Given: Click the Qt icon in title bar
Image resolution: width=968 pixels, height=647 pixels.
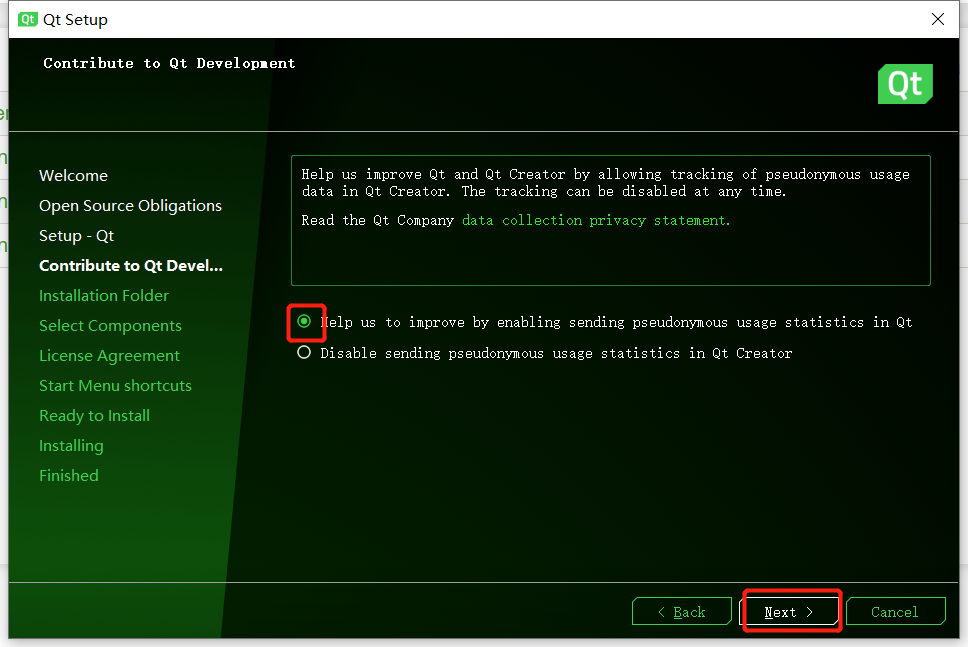Looking at the screenshot, I should [27, 19].
